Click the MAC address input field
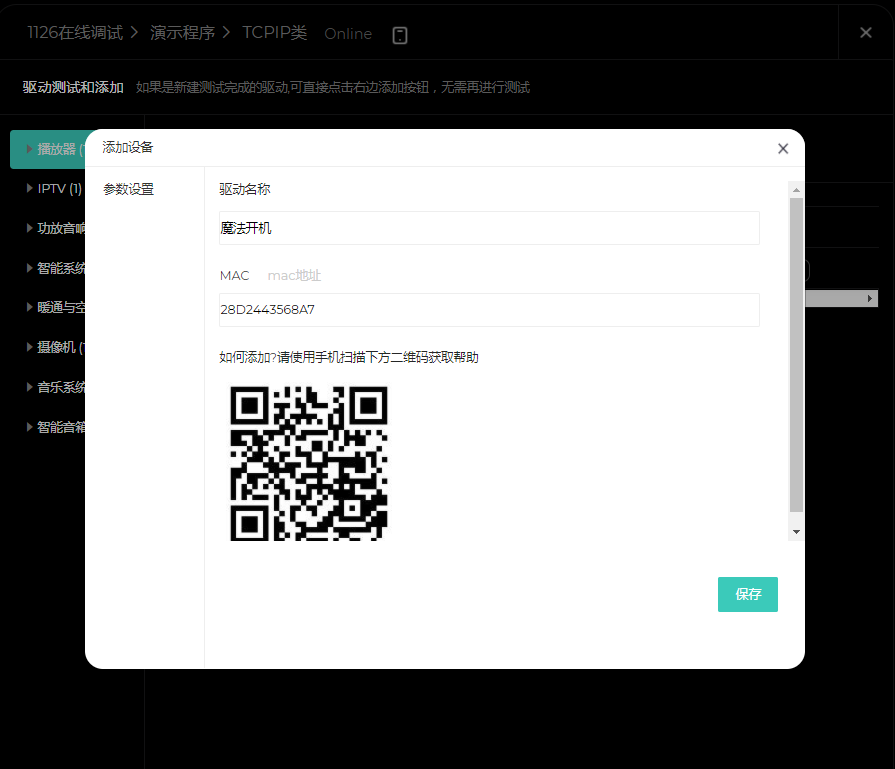895x769 pixels. coord(489,310)
